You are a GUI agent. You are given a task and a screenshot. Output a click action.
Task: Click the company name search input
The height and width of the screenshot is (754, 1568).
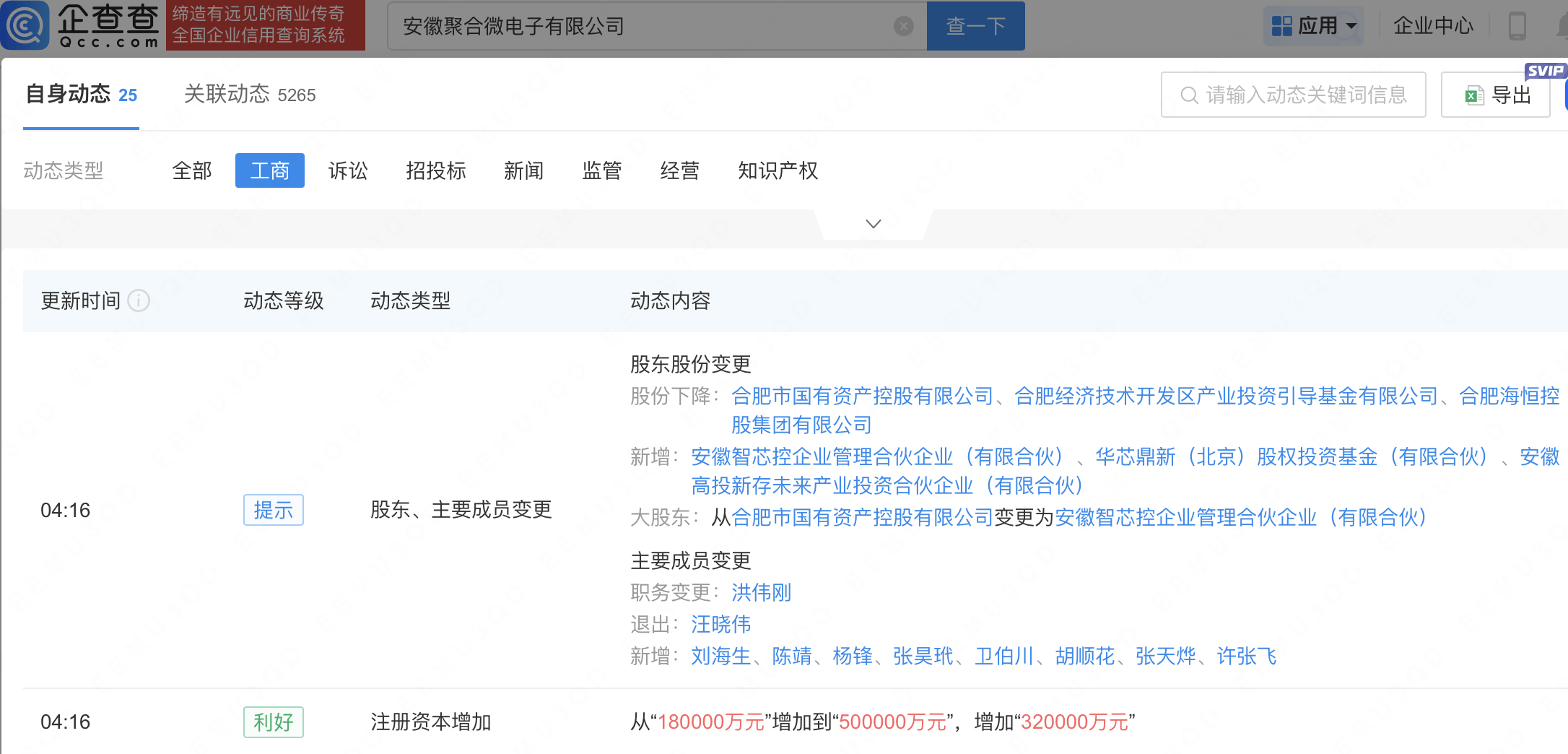click(643, 27)
